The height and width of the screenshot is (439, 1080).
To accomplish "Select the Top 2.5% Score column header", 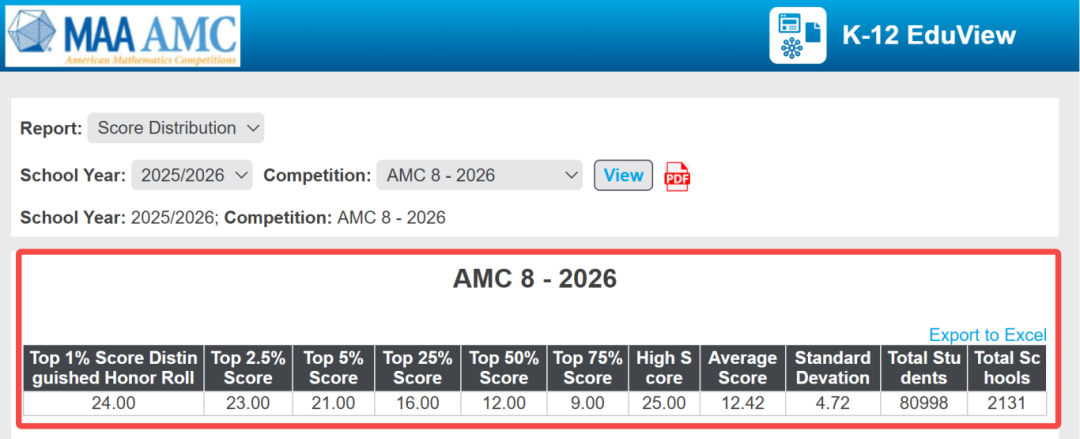I will (248, 368).
